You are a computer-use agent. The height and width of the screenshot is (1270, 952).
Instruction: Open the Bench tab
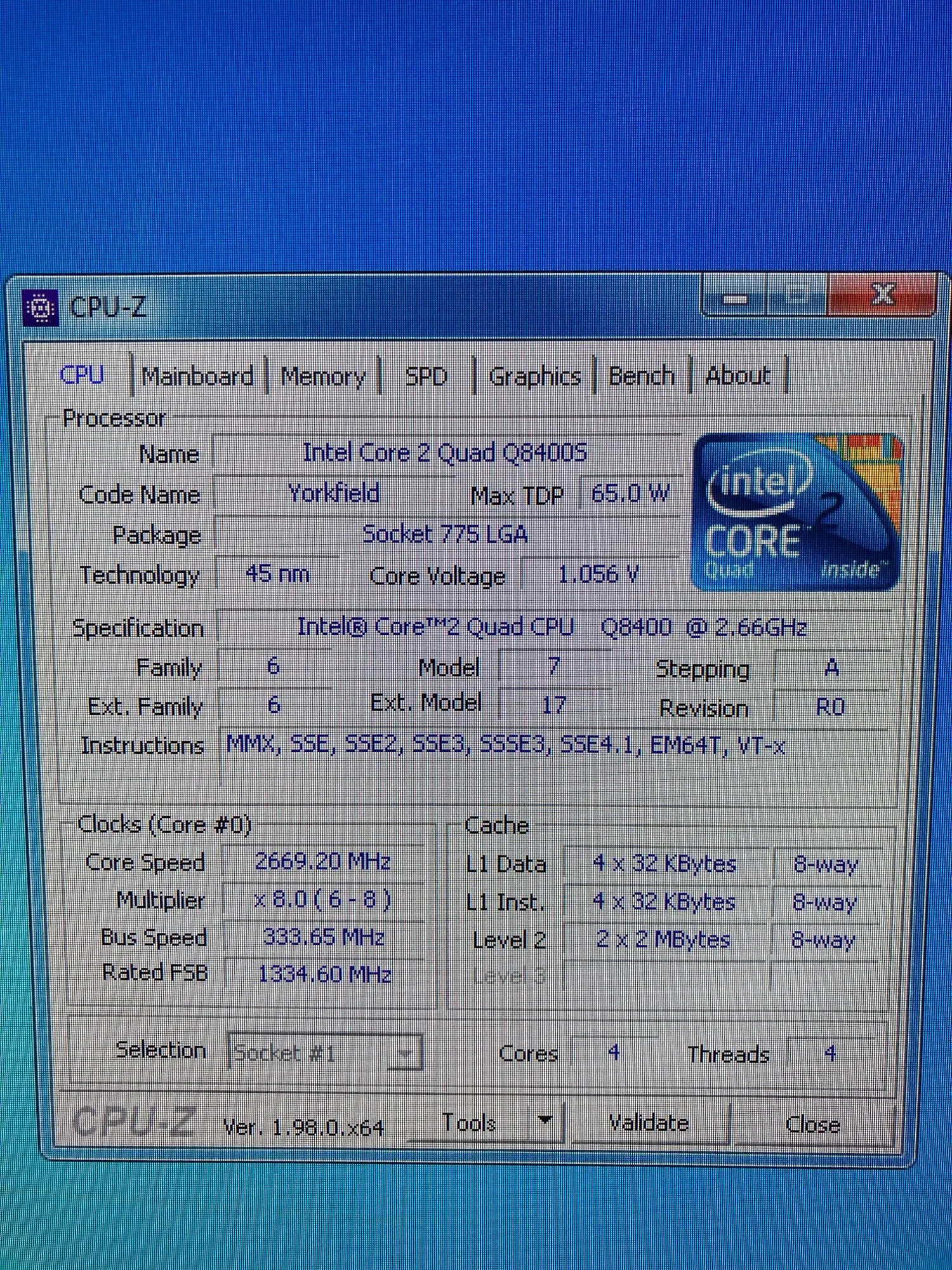(642, 376)
